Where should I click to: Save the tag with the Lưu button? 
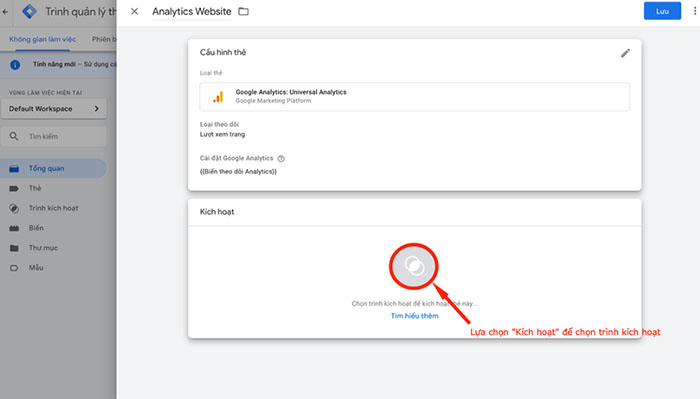[x=662, y=11]
